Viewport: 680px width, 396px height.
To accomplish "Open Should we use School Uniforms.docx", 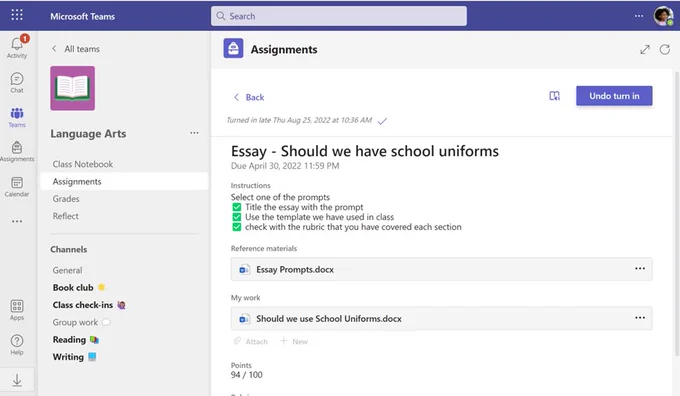I will click(441, 319).
